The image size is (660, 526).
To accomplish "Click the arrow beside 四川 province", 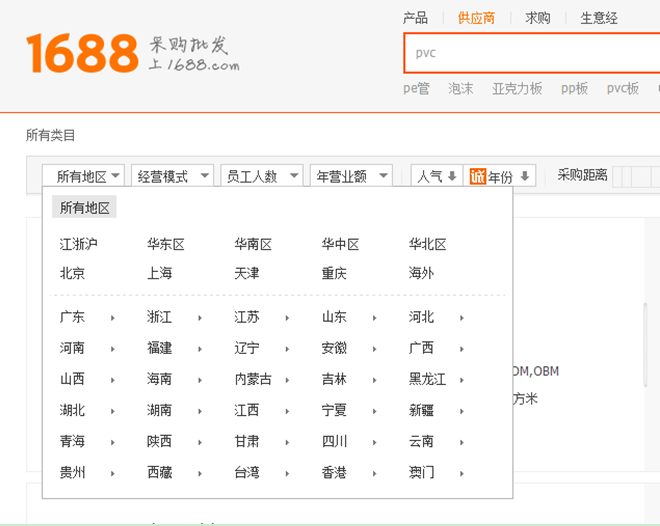I will (x=374, y=442).
